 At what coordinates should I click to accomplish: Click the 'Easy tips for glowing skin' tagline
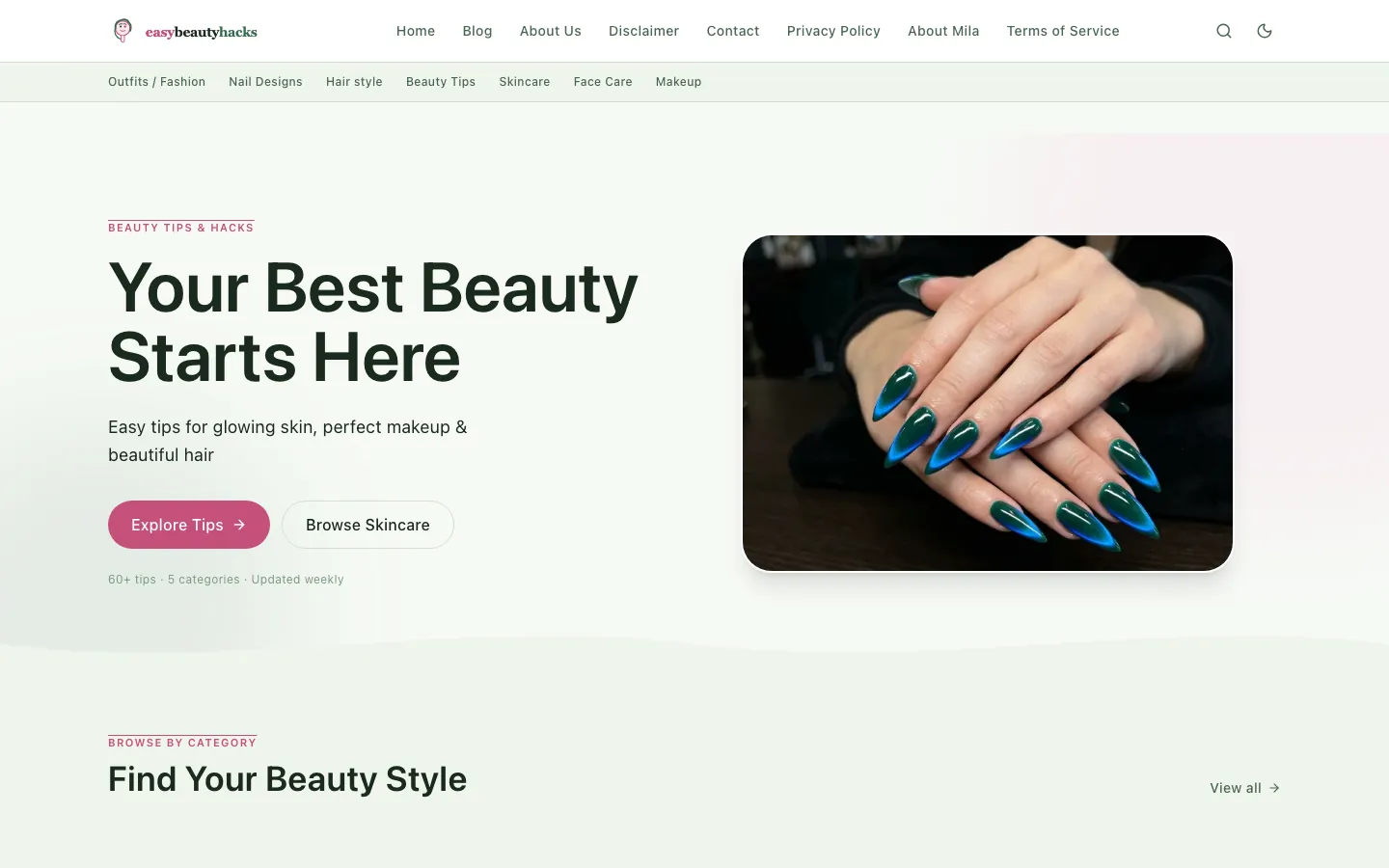[x=287, y=441]
